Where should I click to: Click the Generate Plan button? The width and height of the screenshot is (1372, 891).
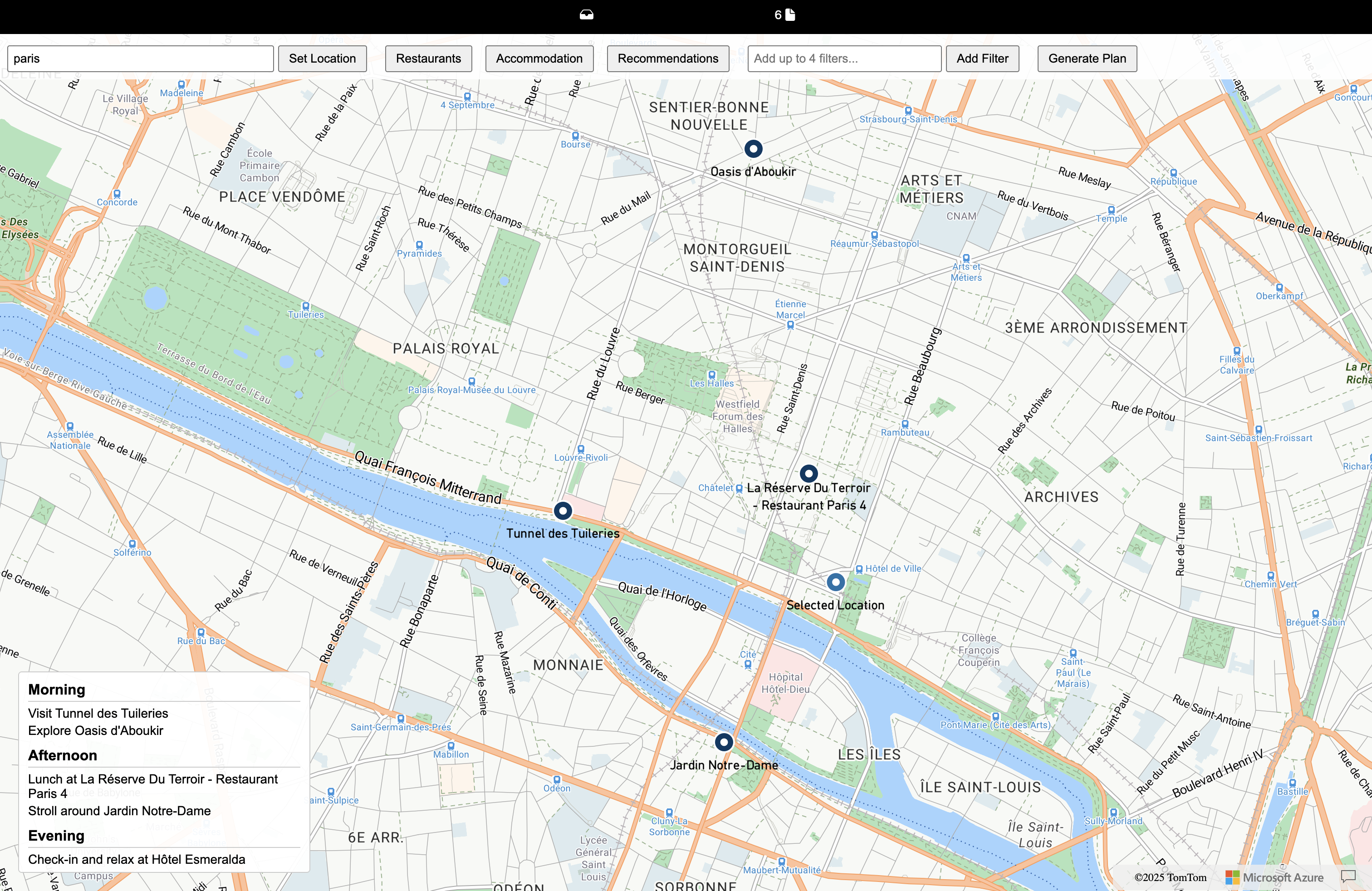(x=1087, y=59)
